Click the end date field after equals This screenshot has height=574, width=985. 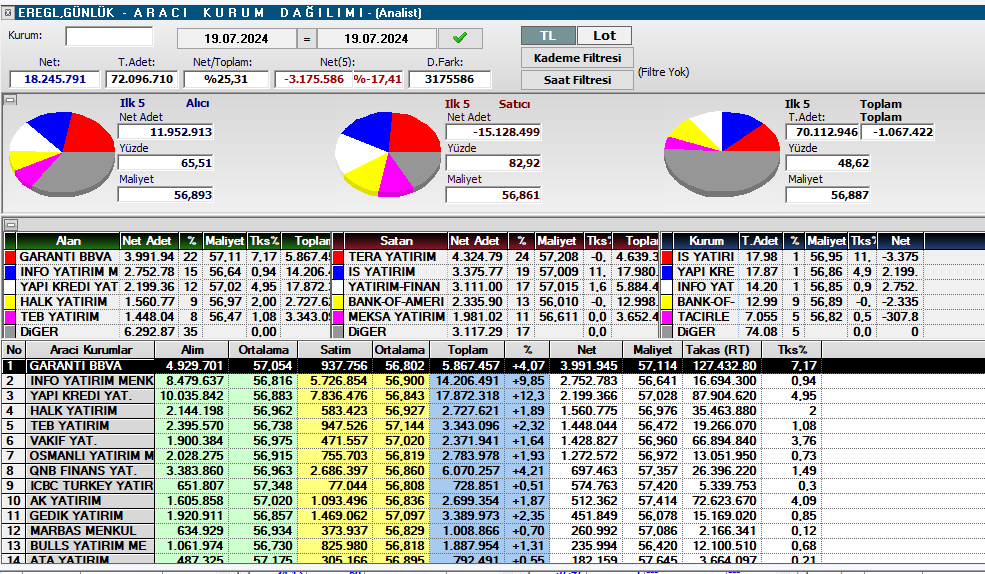[x=376, y=38]
